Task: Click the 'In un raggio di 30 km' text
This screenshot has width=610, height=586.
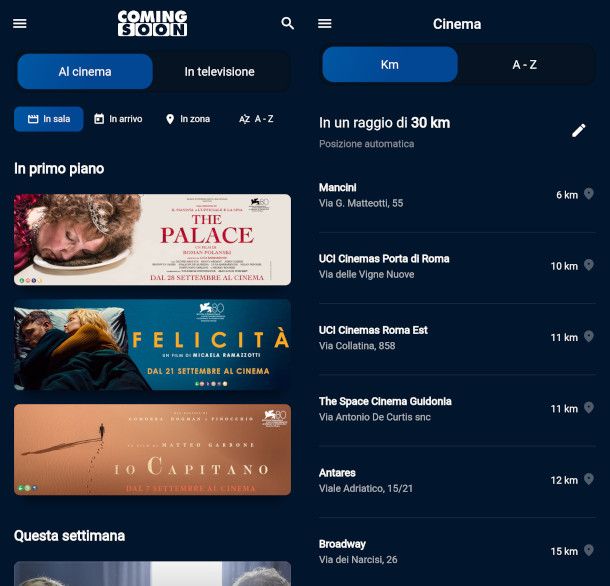Action: (x=384, y=123)
